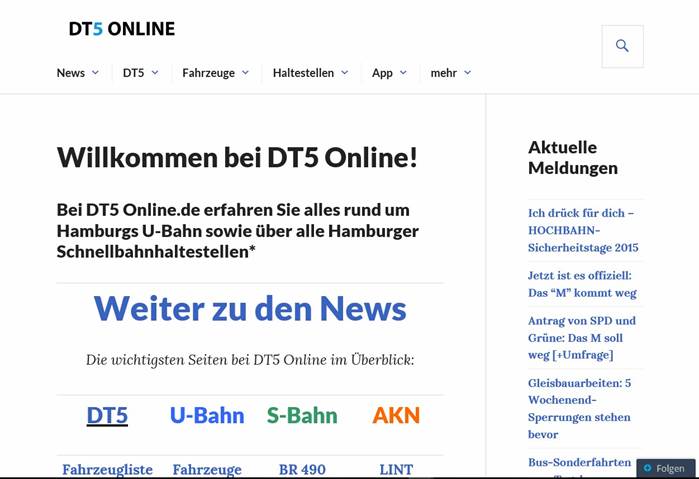This screenshot has width=699, height=479.
Task: Open the underlined DT5 overview link
Action: pyautogui.click(x=107, y=415)
